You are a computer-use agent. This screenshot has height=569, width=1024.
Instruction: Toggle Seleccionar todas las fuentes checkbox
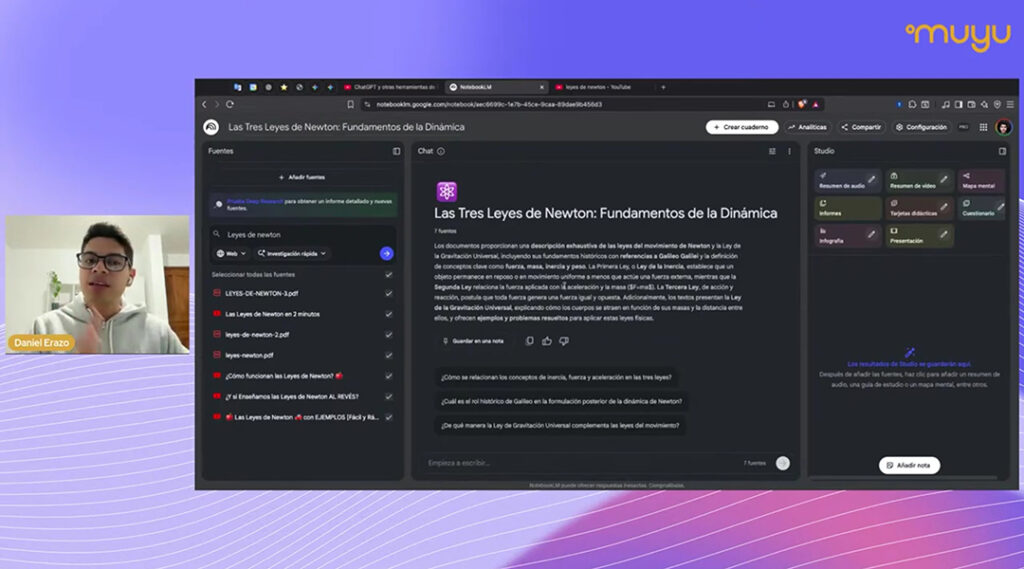point(389,274)
